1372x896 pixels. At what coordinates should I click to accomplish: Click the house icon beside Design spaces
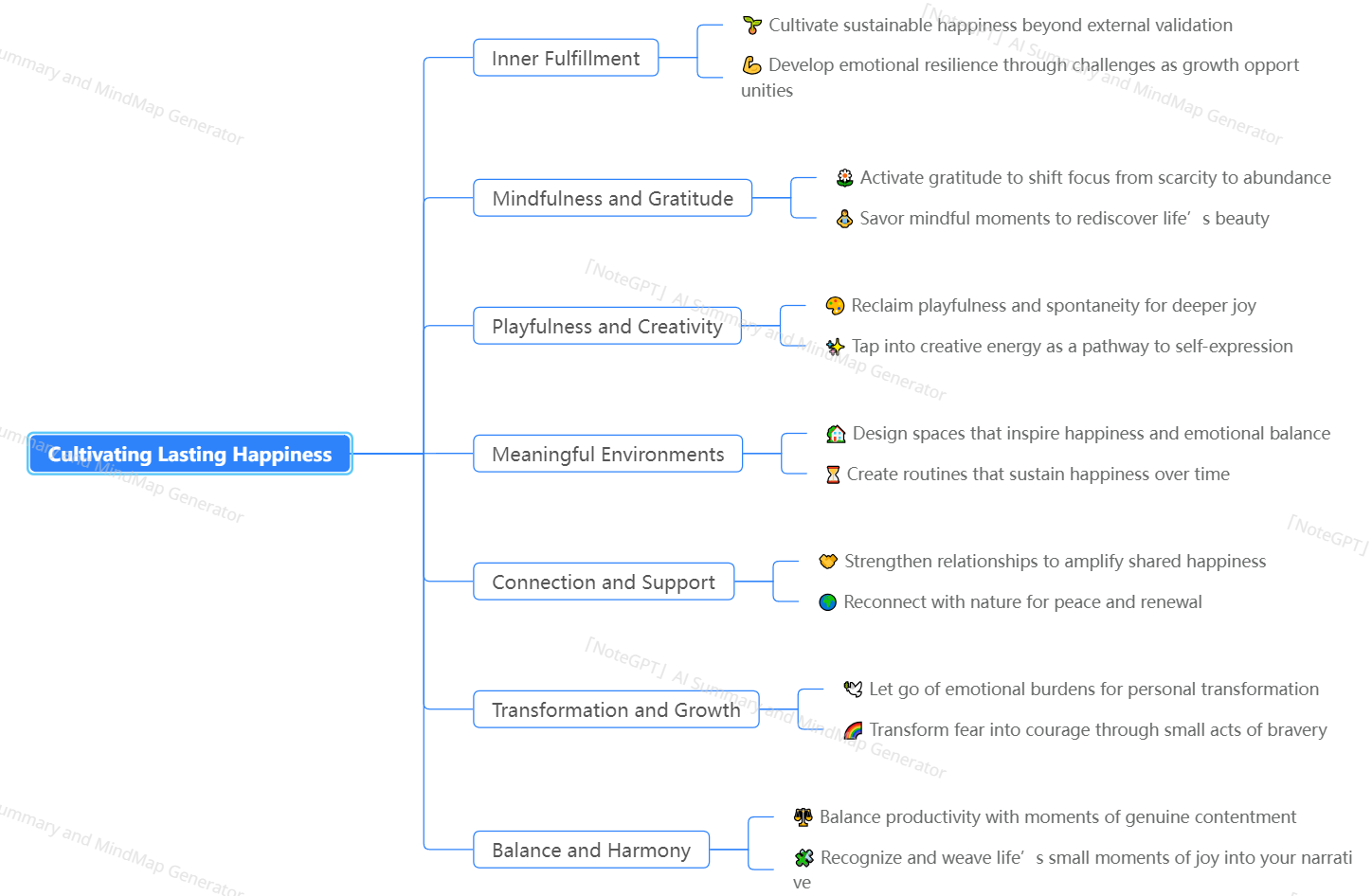836,434
